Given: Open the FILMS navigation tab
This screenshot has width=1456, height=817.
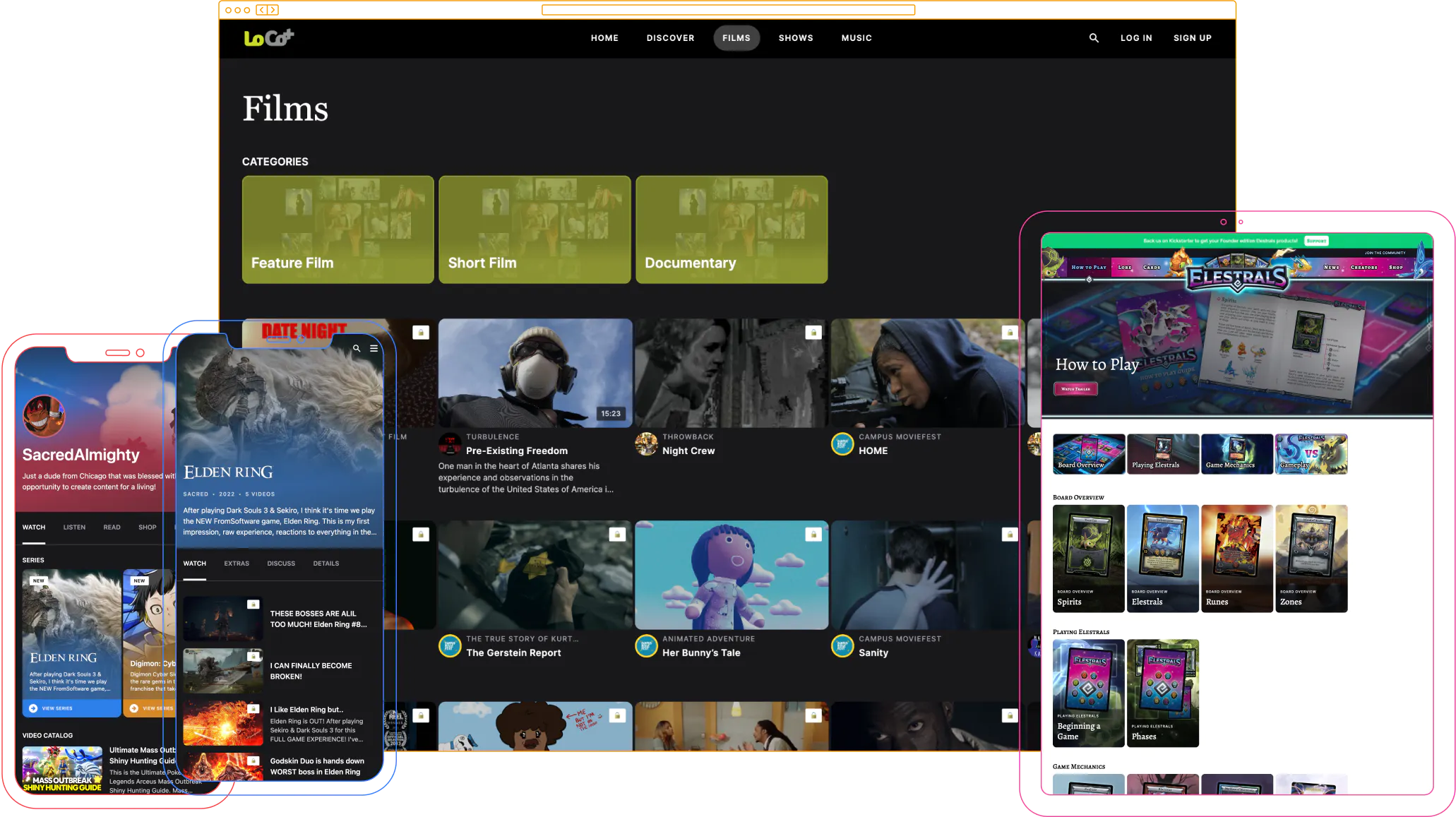Looking at the screenshot, I should click(x=736, y=38).
